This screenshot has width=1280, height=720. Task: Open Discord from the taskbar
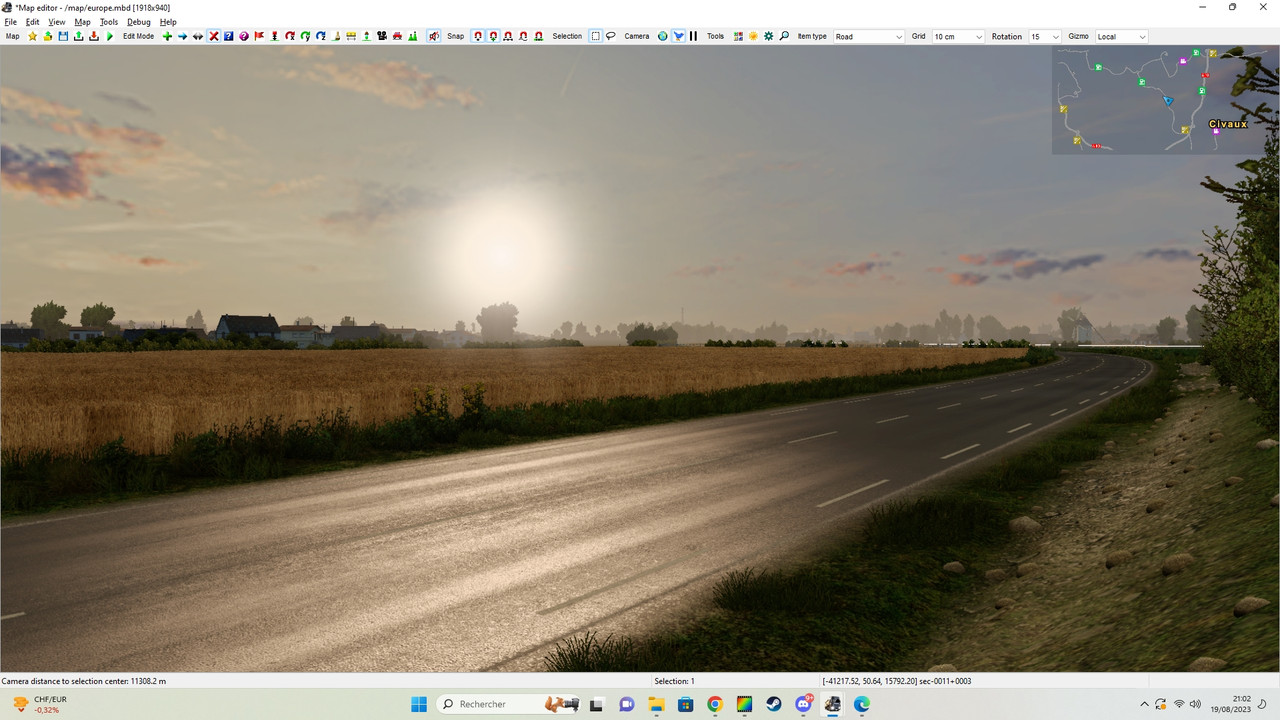pyautogui.click(x=803, y=704)
